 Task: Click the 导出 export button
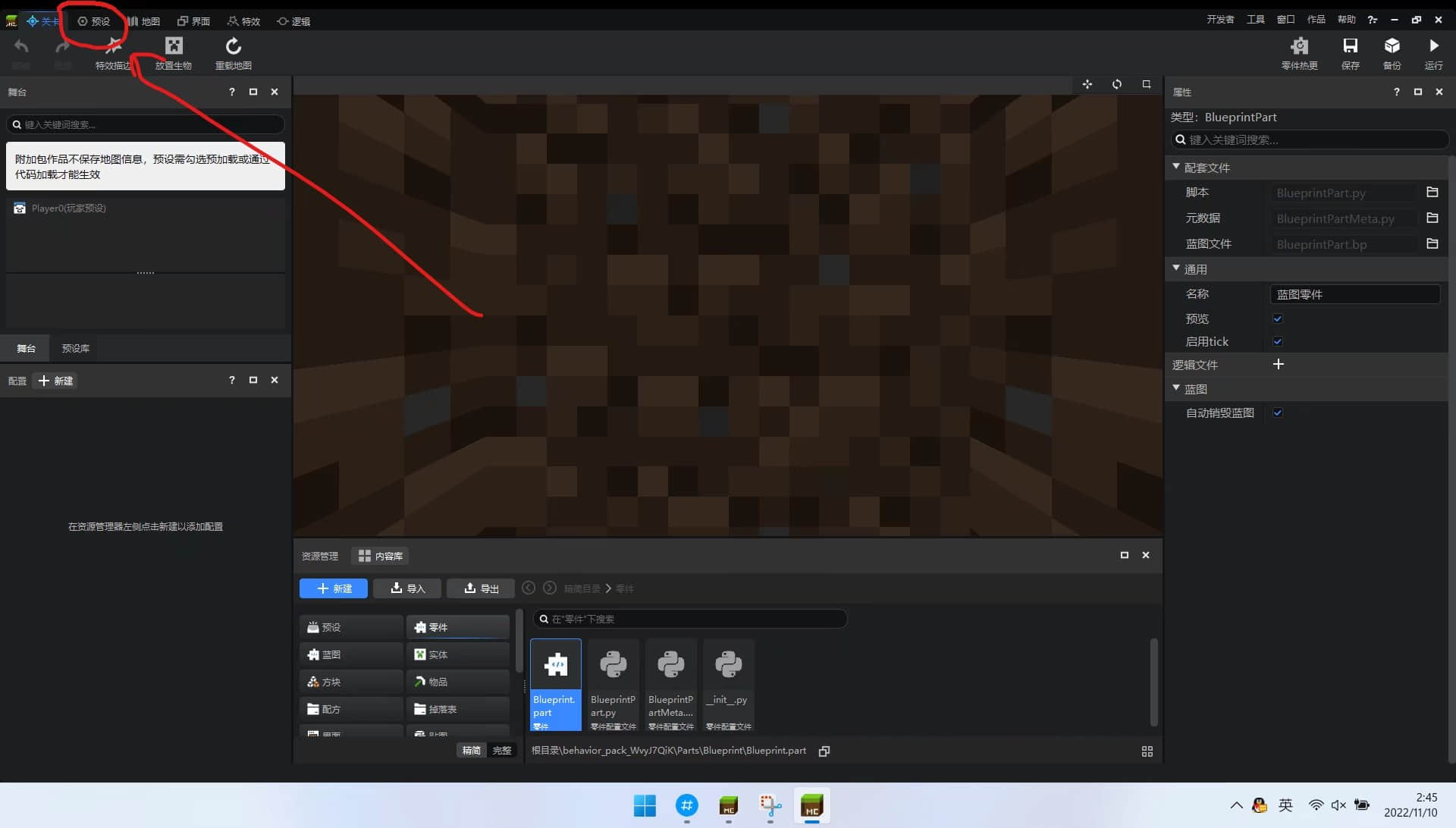tap(481, 588)
